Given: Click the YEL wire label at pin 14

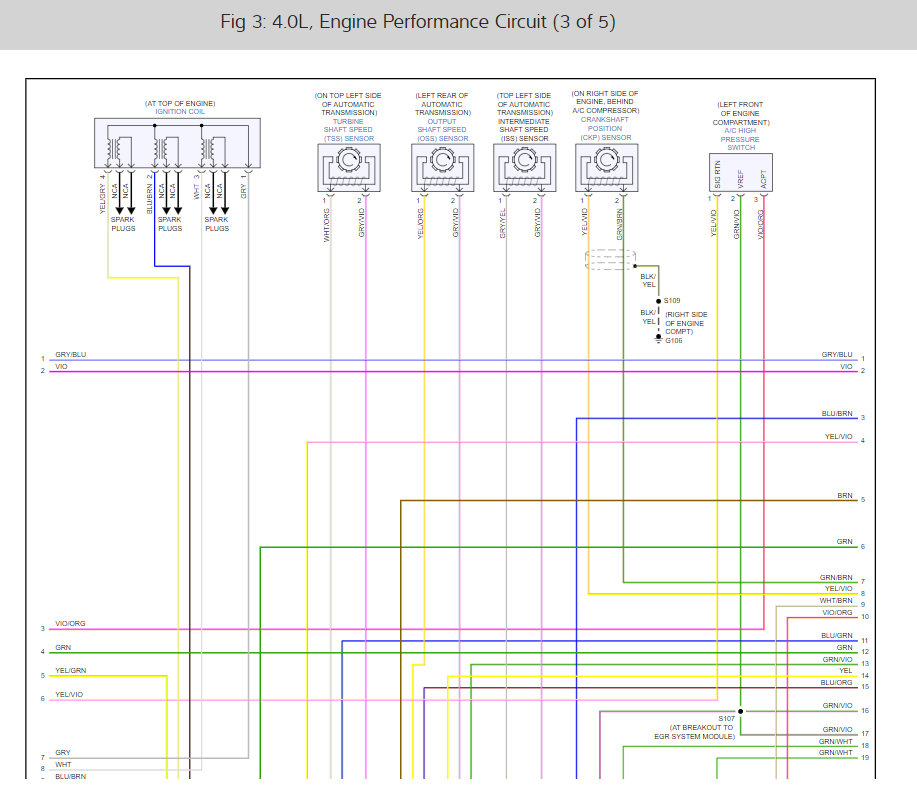Looking at the screenshot, I should coord(846,671).
